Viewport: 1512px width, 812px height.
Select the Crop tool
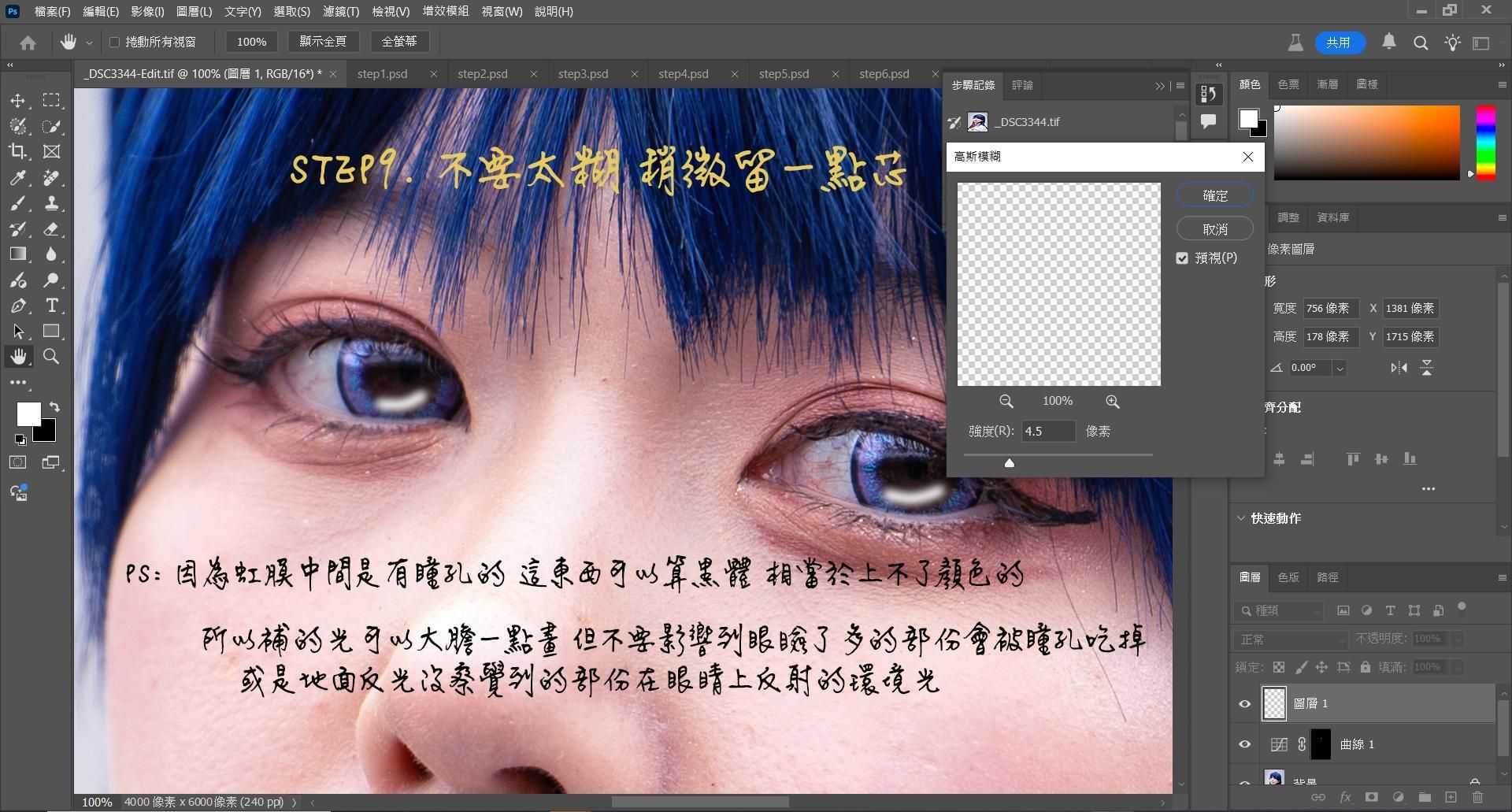pyautogui.click(x=18, y=151)
